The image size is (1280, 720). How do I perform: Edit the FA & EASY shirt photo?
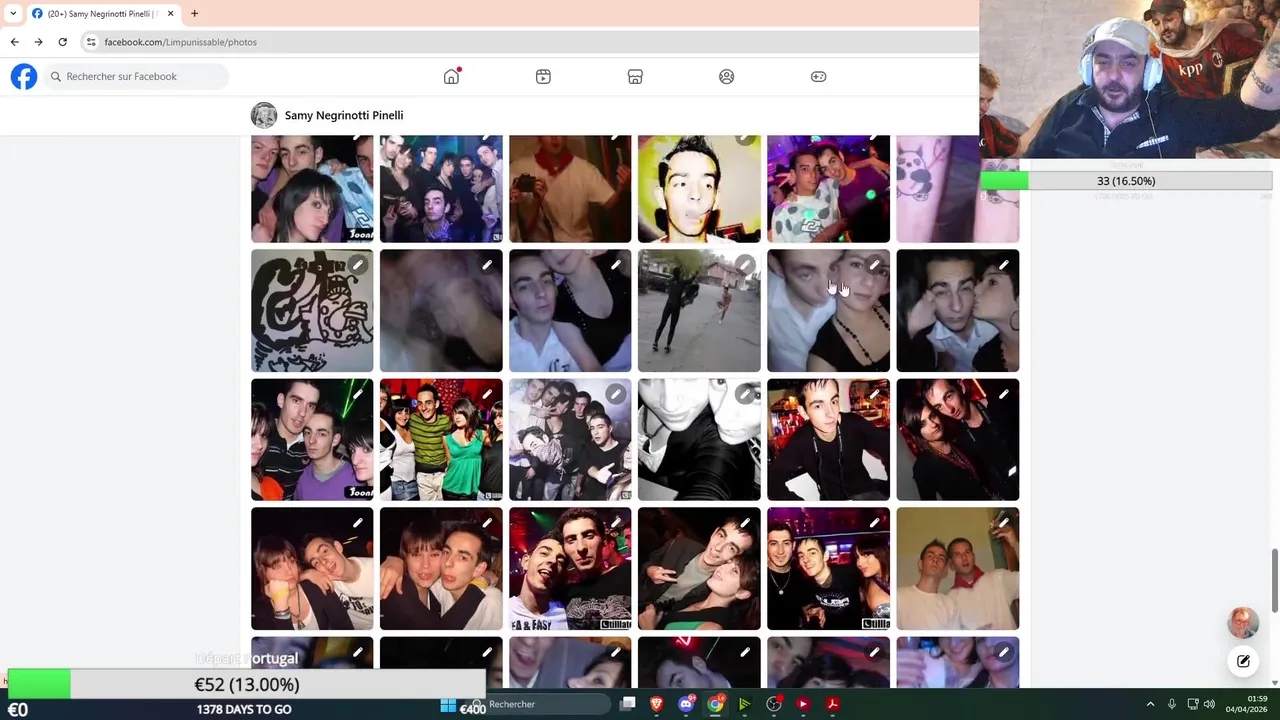coord(615,523)
